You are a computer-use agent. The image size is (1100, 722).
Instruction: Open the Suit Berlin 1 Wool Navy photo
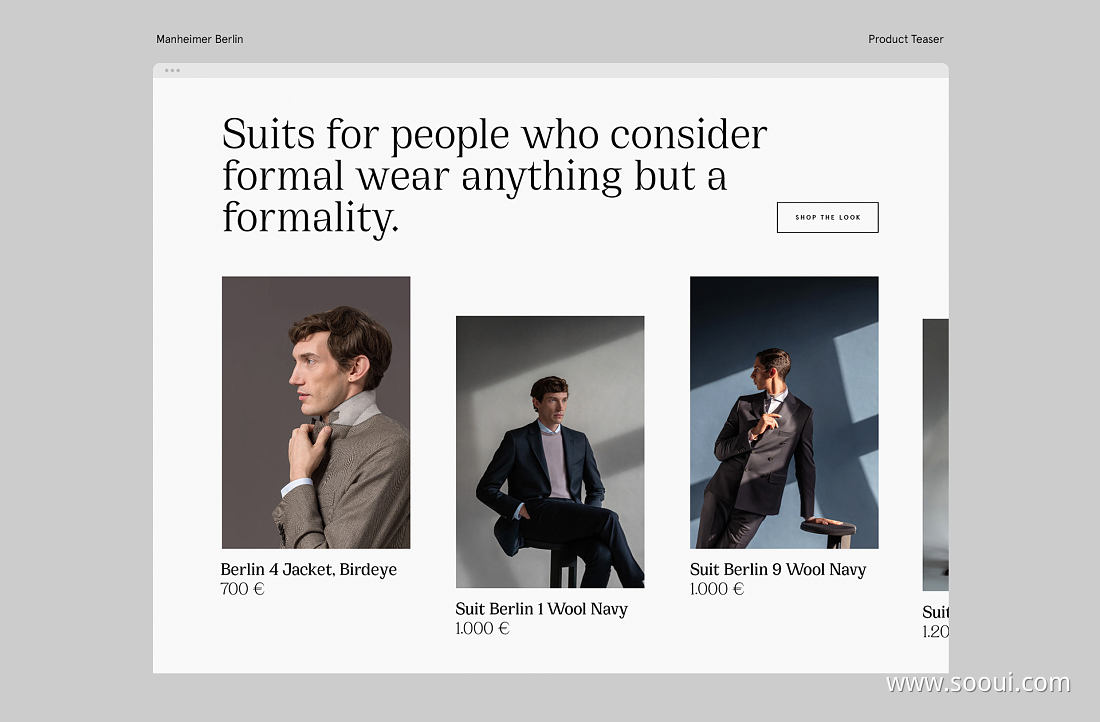[550, 452]
